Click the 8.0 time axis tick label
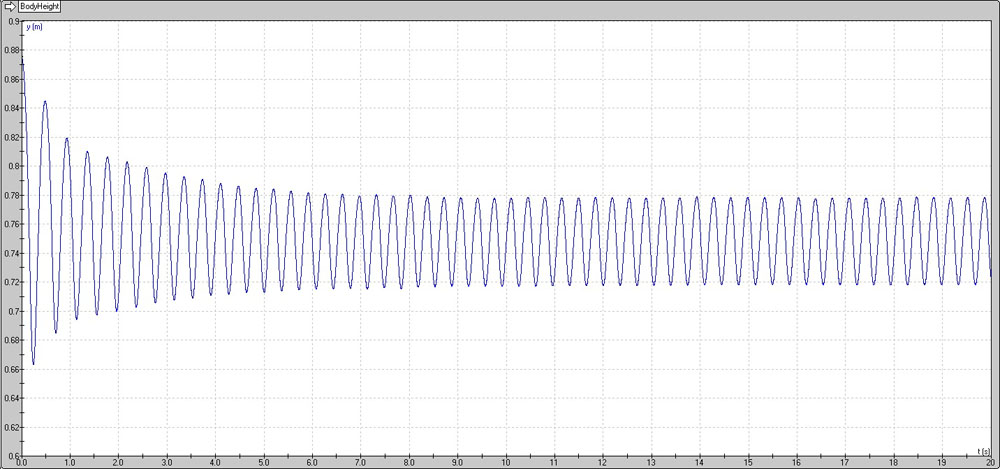Viewport: 1000px width, 469px height. 409,462
